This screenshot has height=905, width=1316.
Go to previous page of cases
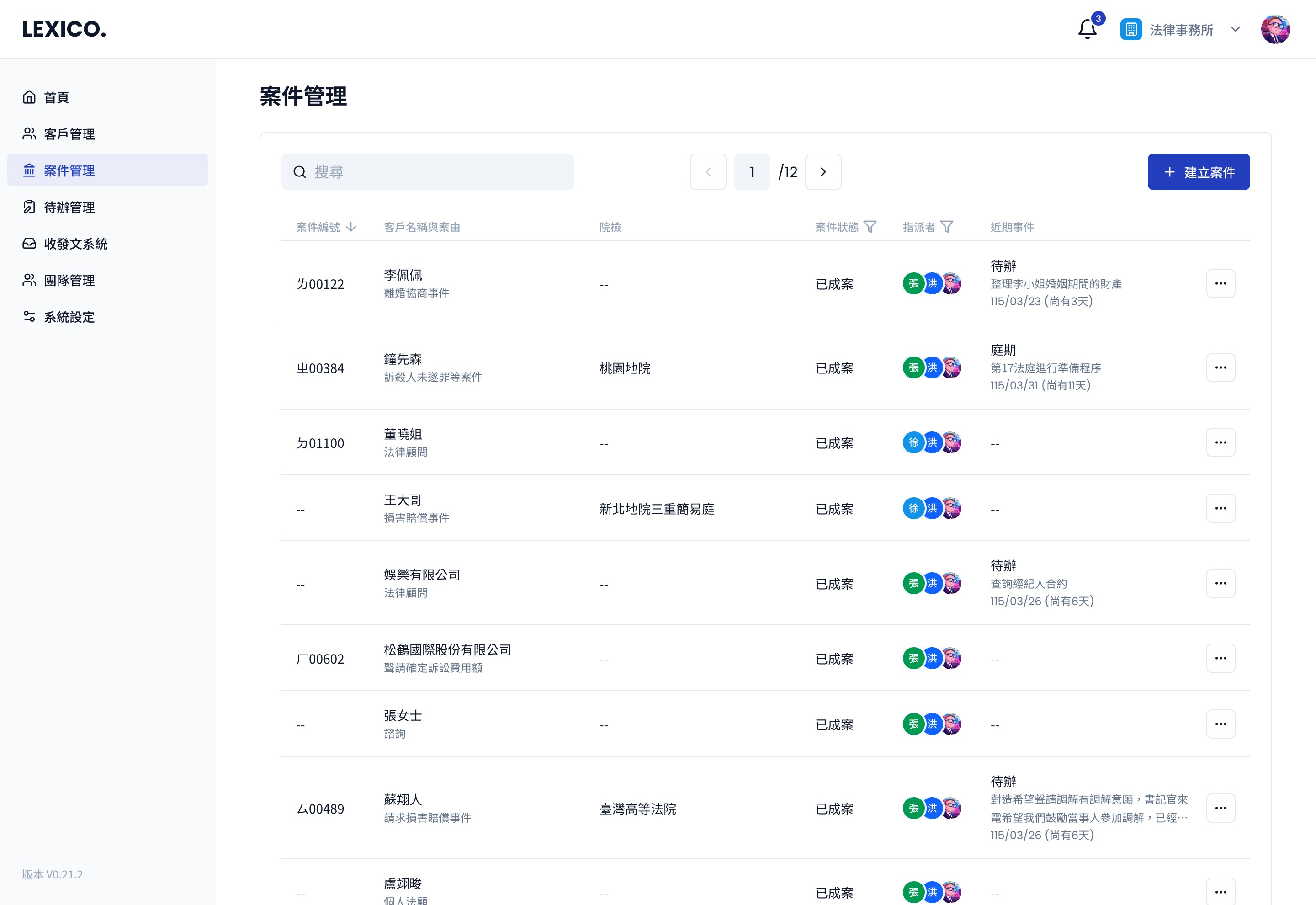[x=708, y=172]
